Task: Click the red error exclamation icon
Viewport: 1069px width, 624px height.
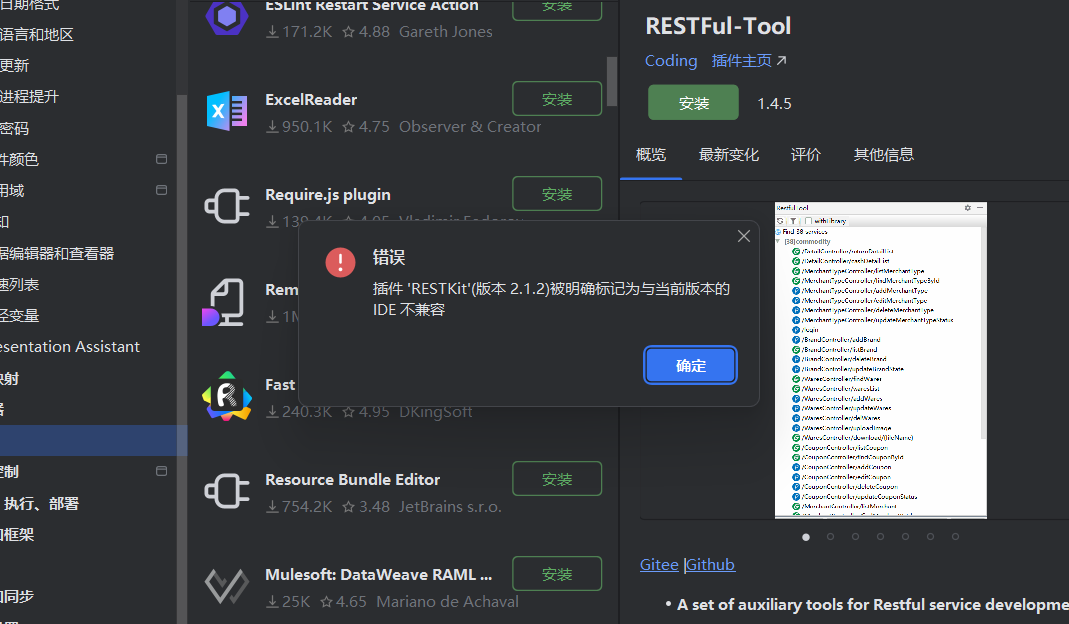Action: pyautogui.click(x=340, y=262)
